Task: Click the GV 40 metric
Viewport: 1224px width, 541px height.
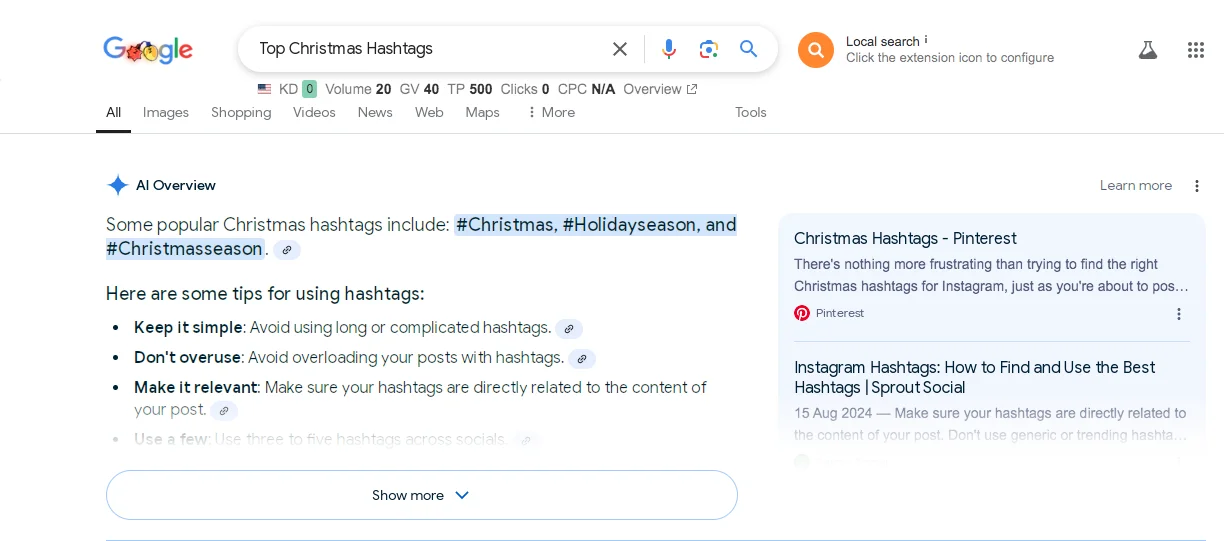Action: (x=419, y=89)
